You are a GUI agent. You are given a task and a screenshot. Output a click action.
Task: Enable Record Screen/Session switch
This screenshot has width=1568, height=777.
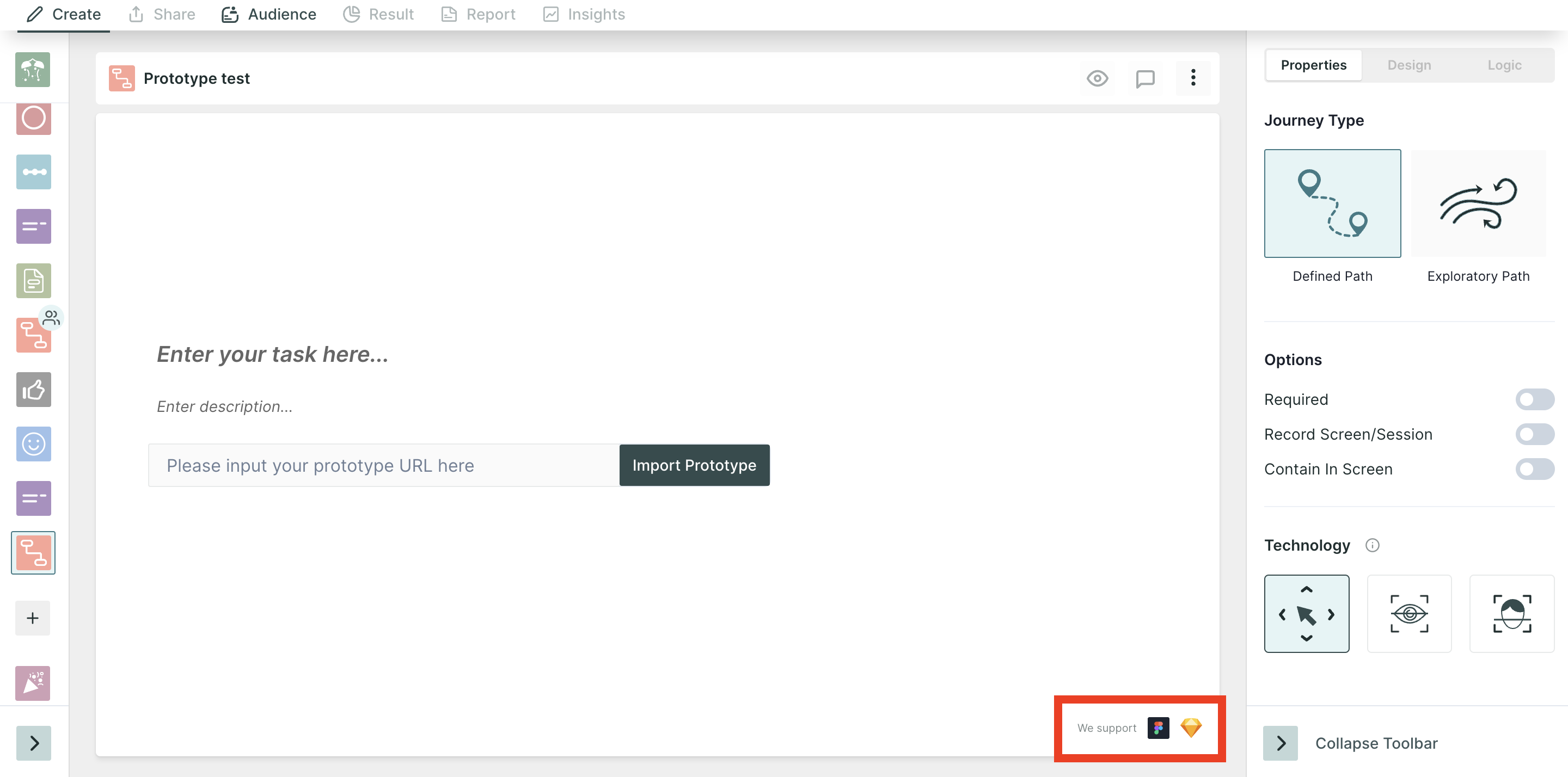click(1535, 434)
